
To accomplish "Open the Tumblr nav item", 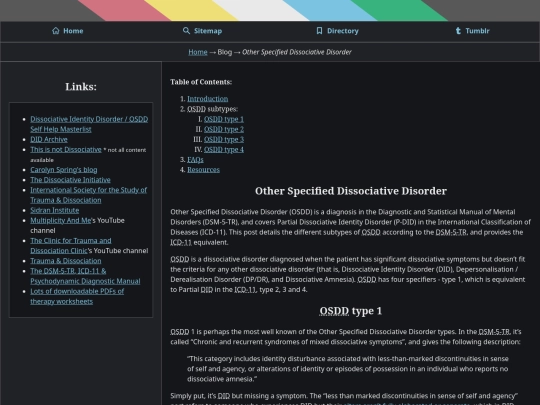I will (x=472, y=31).
